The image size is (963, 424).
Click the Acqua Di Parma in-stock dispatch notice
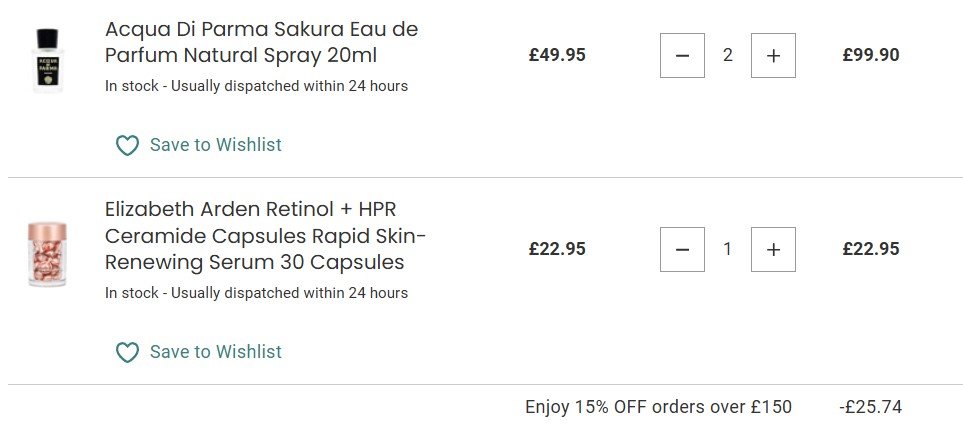coord(256,86)
